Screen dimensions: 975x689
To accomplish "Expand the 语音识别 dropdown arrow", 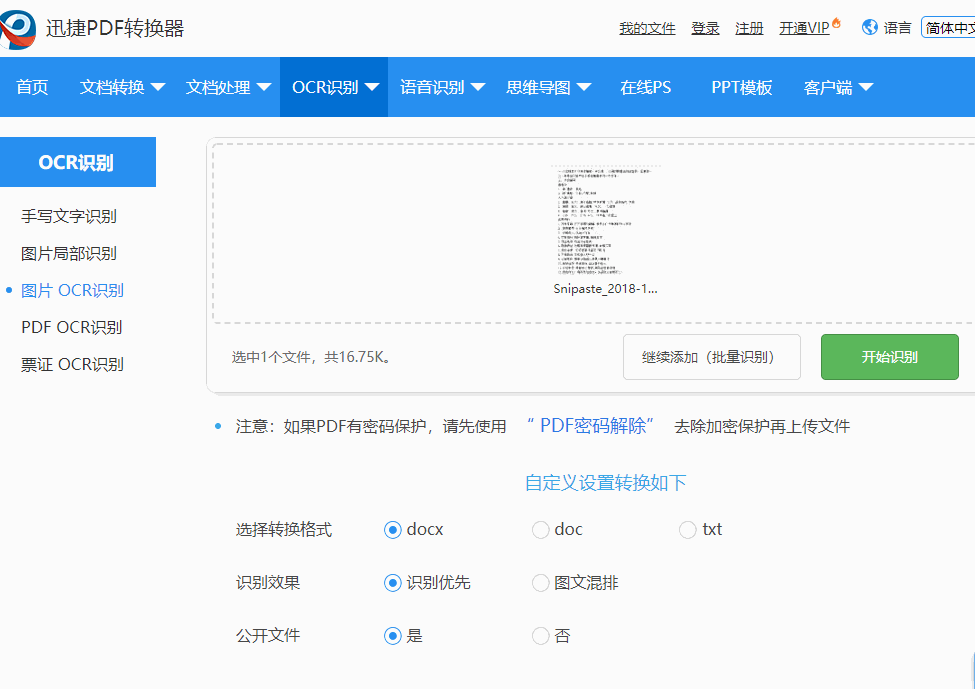I will tap(478, 87).
